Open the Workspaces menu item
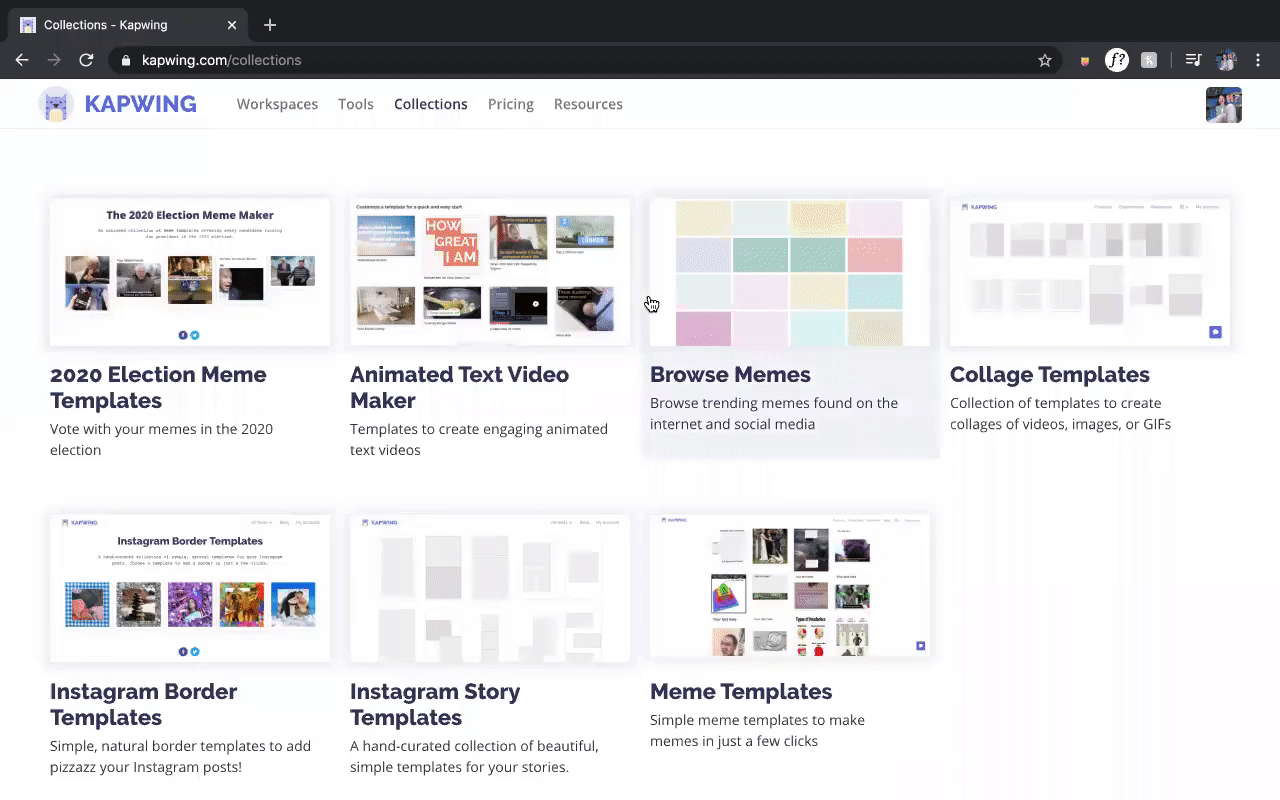The image size is (1280, 800). click(277, 104)
